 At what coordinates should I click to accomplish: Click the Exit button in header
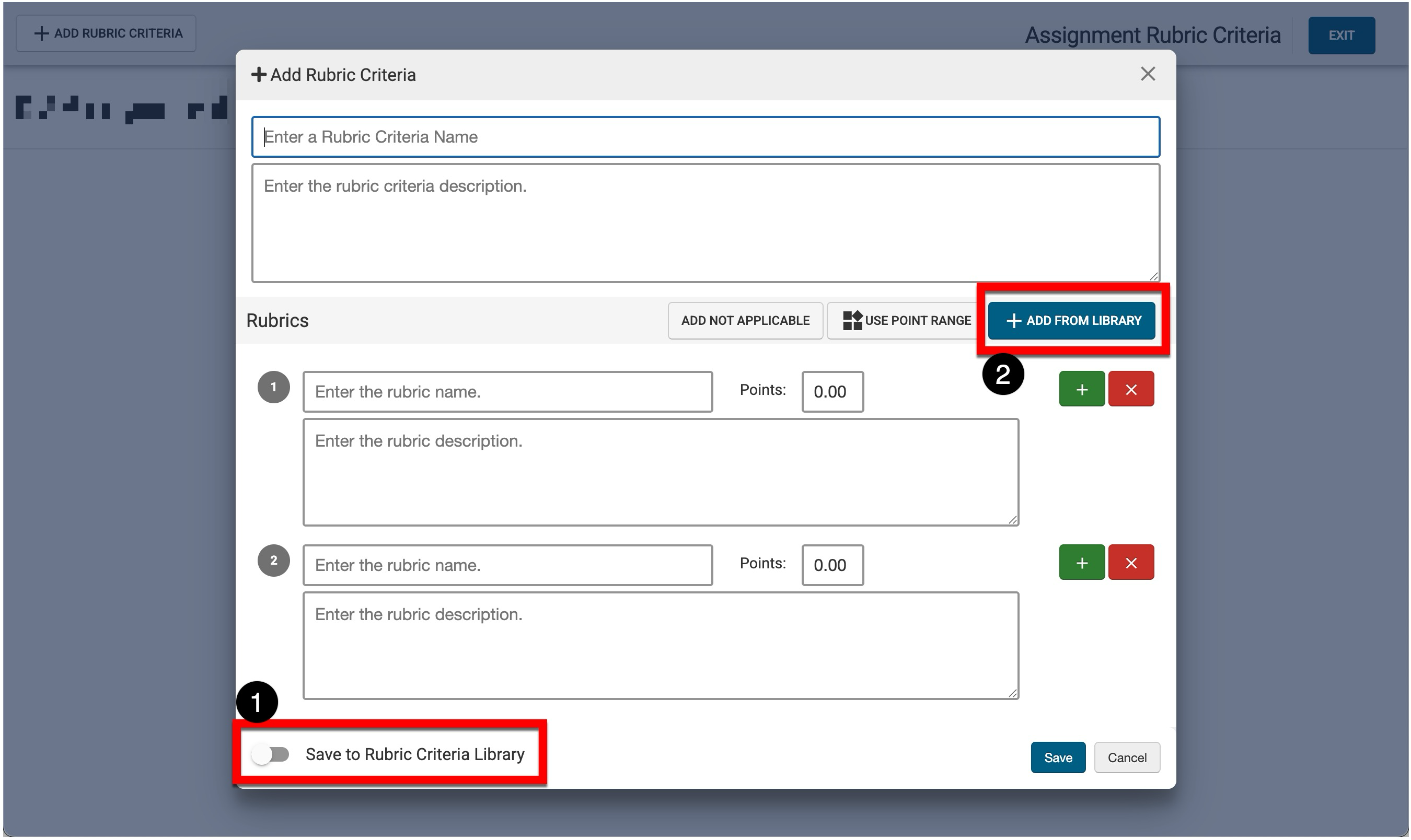pos(1341,36)
